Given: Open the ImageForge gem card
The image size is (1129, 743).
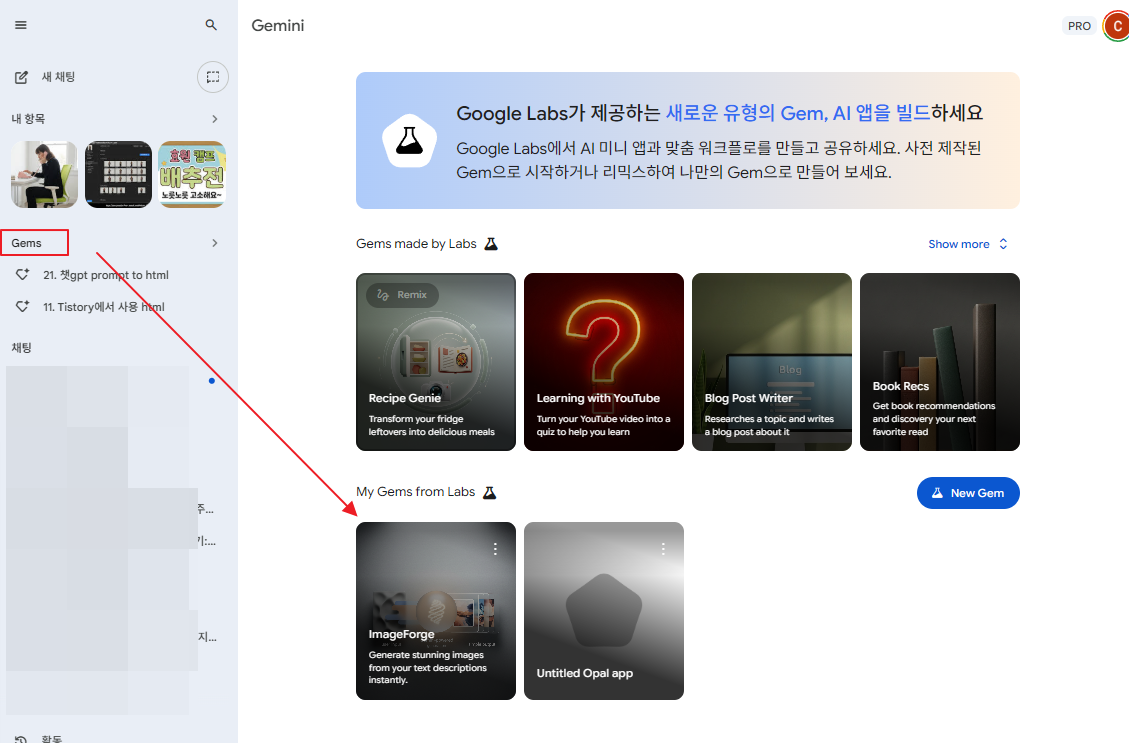Looking at the screenshot, I should [x=436, y=611].
